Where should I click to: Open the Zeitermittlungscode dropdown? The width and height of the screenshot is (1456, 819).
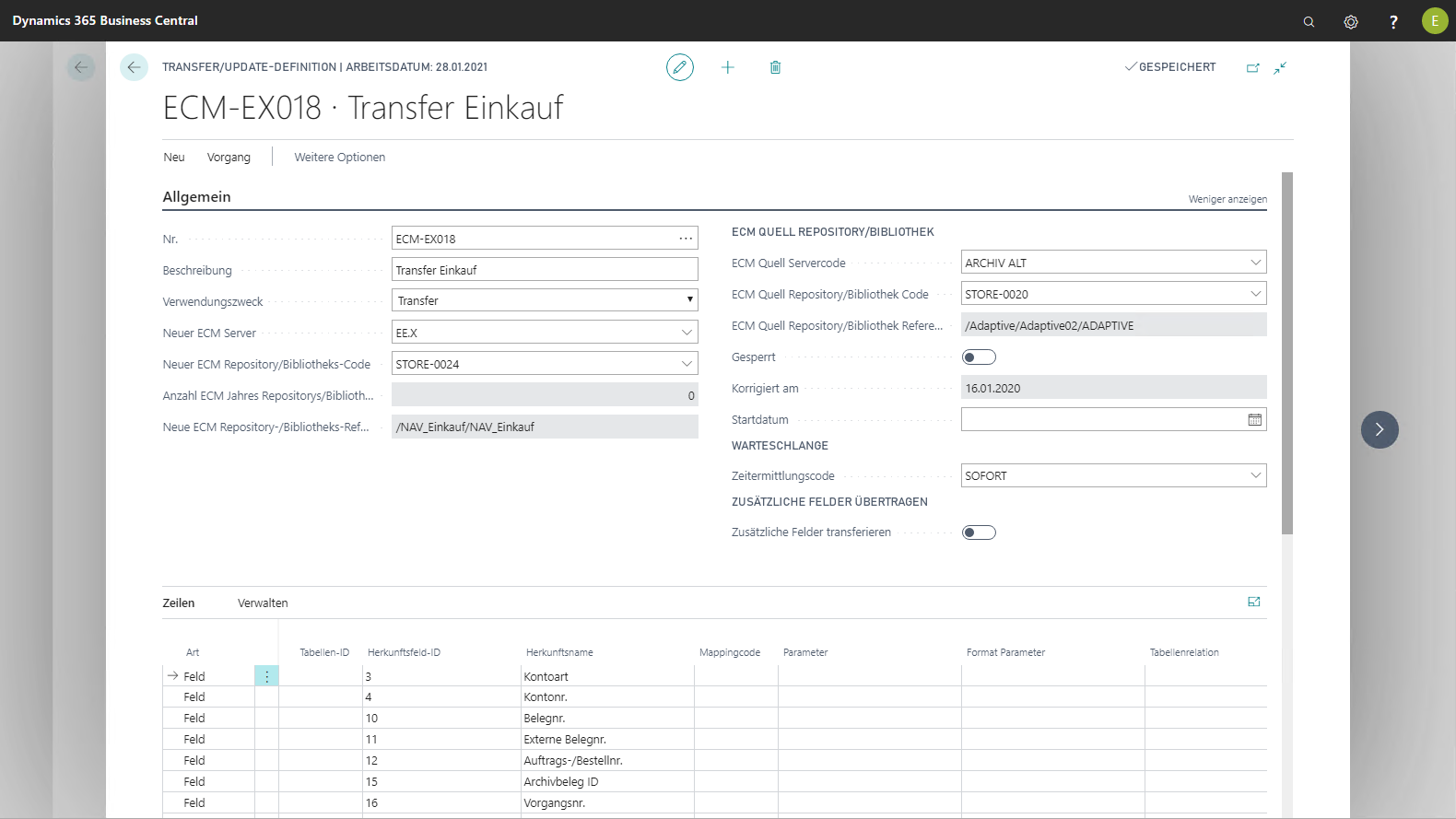tap(1255, 475)
